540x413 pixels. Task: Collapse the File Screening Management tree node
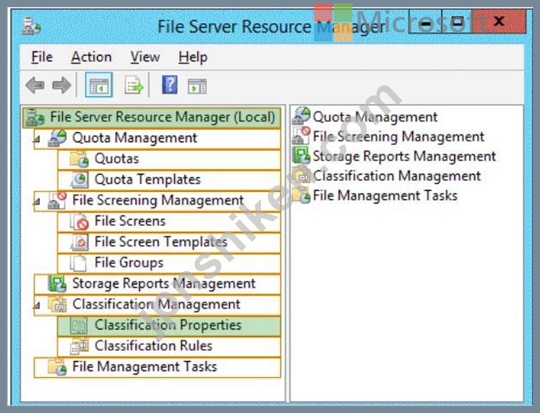click(37, 202)
